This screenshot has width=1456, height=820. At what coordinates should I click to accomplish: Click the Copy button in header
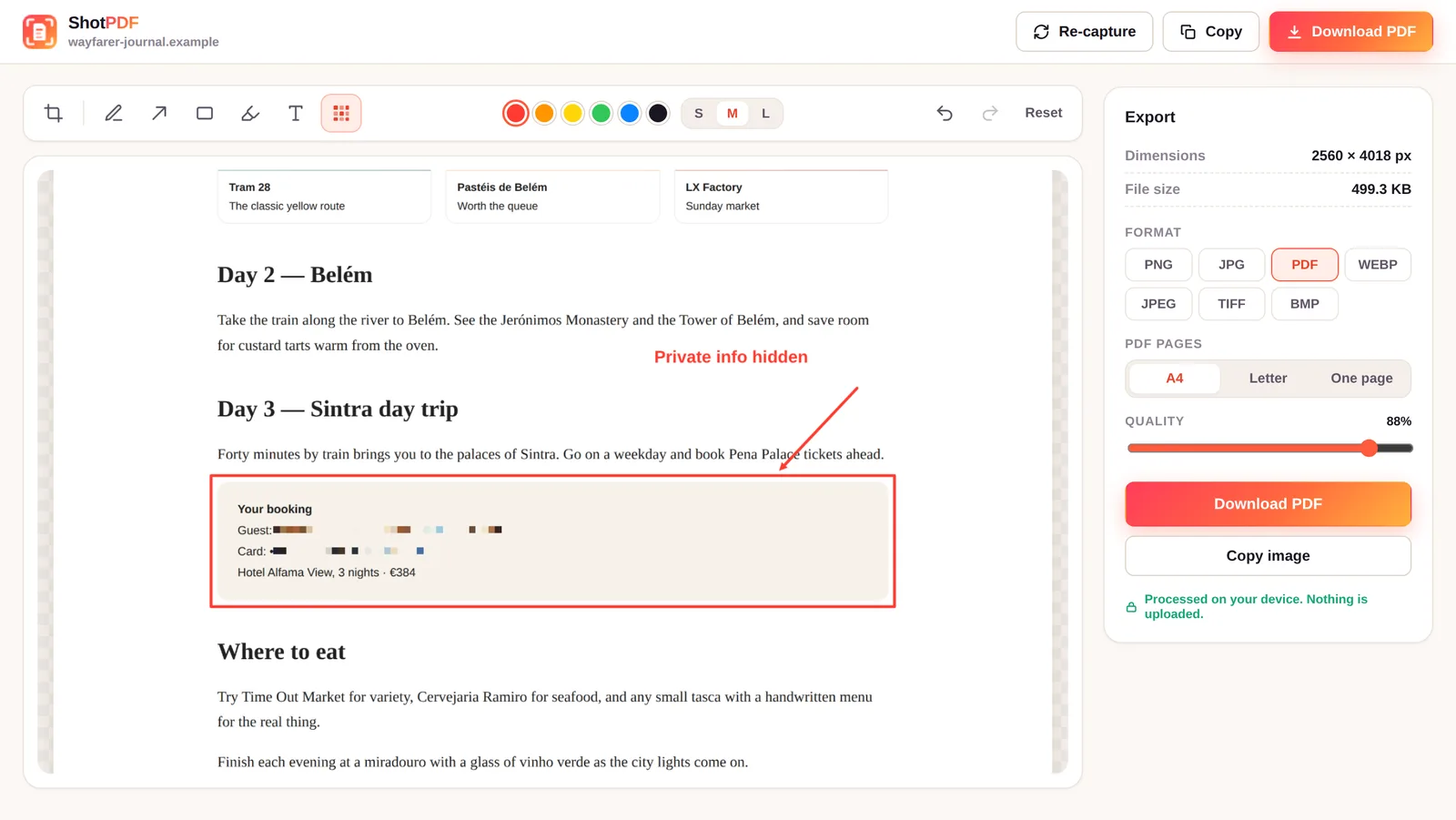click(1211, 32)
